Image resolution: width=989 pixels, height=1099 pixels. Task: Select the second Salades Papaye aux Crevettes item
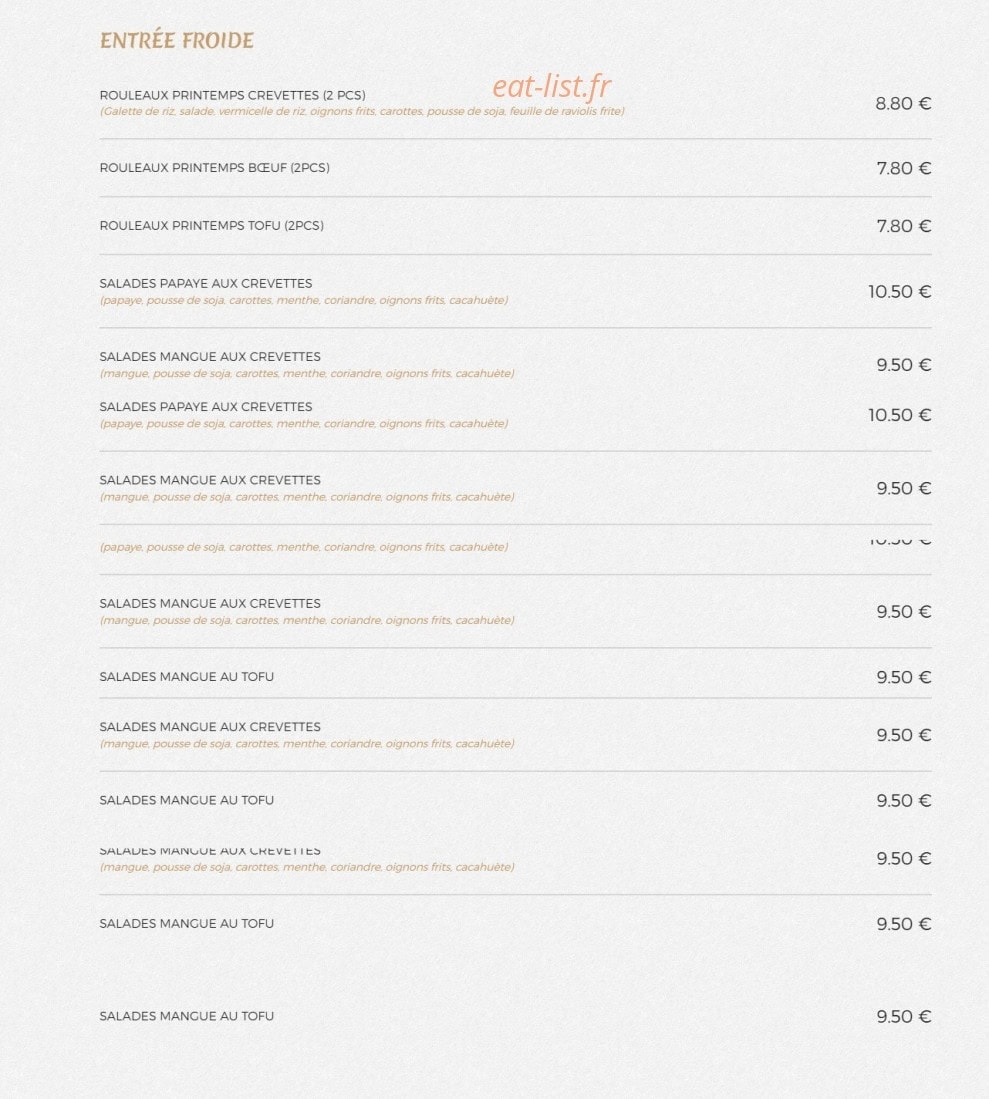pos(206,407)
